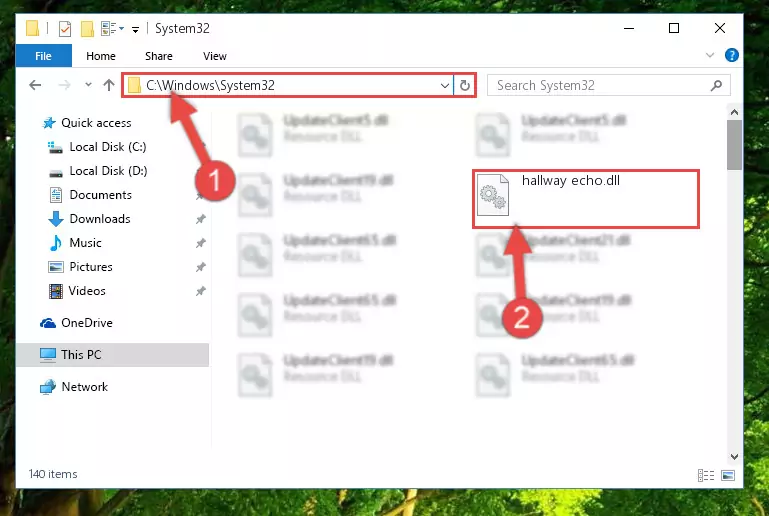This screenshot has width=769, height=516.
Task: Click the Music note icon
Action: [x=56, y=243]
